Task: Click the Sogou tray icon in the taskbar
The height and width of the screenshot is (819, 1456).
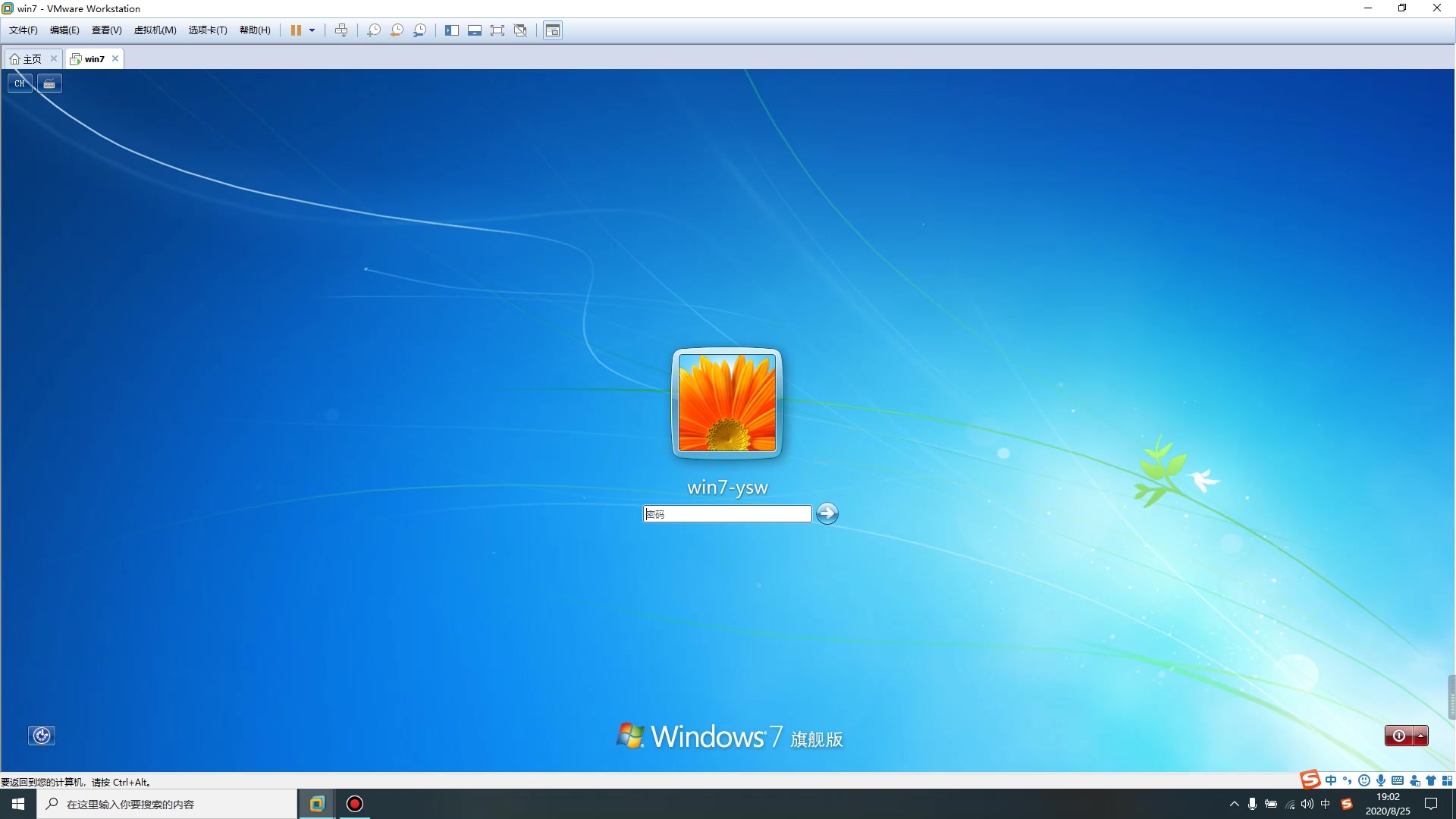Action: coord(1347,804)
